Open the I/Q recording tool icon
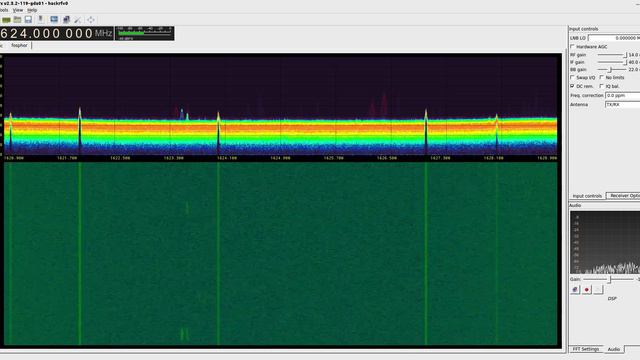640x360 pixels. pyautogui.click(x=41, y=20)
